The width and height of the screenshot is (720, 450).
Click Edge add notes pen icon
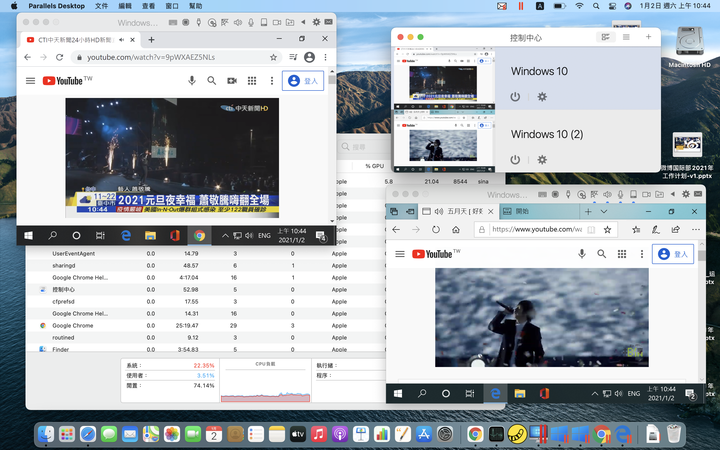coord(656,230)
